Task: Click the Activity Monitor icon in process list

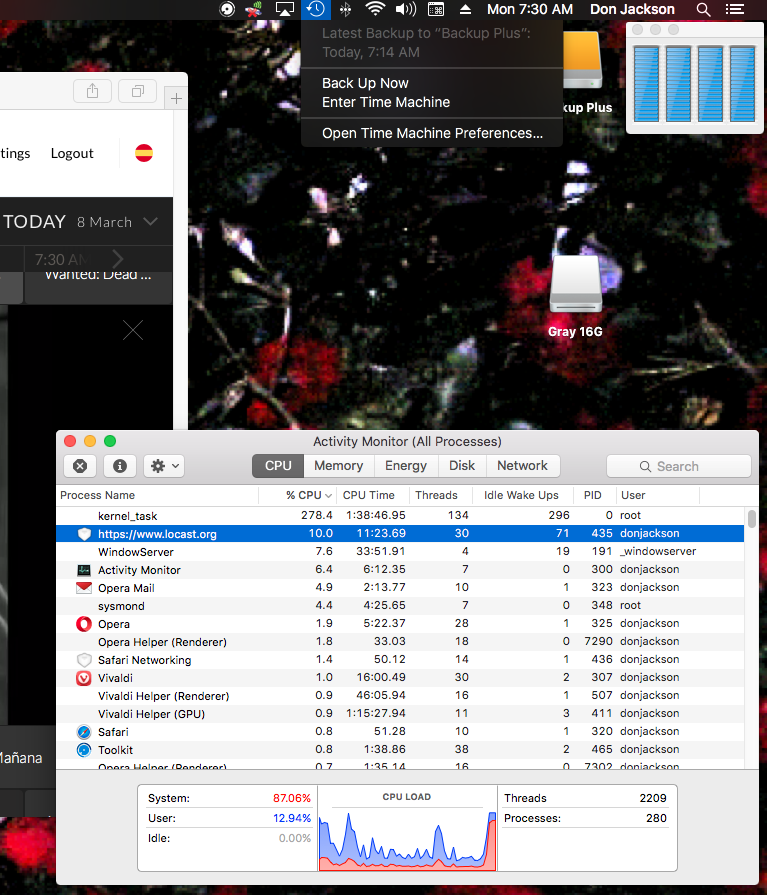Action: pyautogui.click(x=84, y=570)
